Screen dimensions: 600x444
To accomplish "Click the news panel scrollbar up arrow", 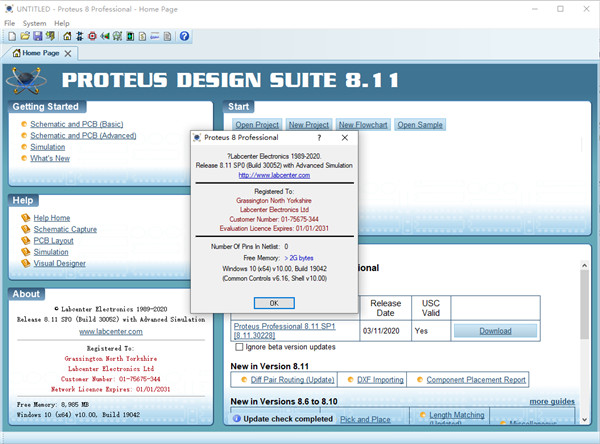I will (584, 265).
